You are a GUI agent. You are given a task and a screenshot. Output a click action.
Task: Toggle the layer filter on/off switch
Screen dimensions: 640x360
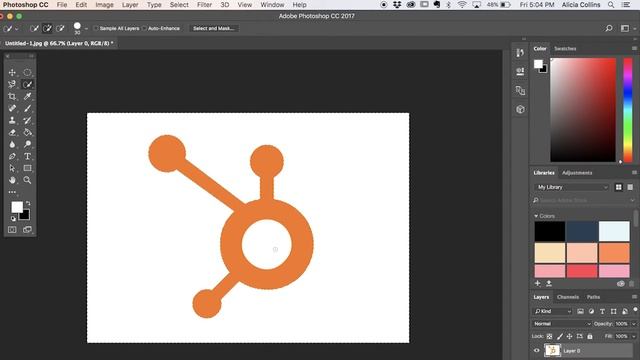[635, 310]
